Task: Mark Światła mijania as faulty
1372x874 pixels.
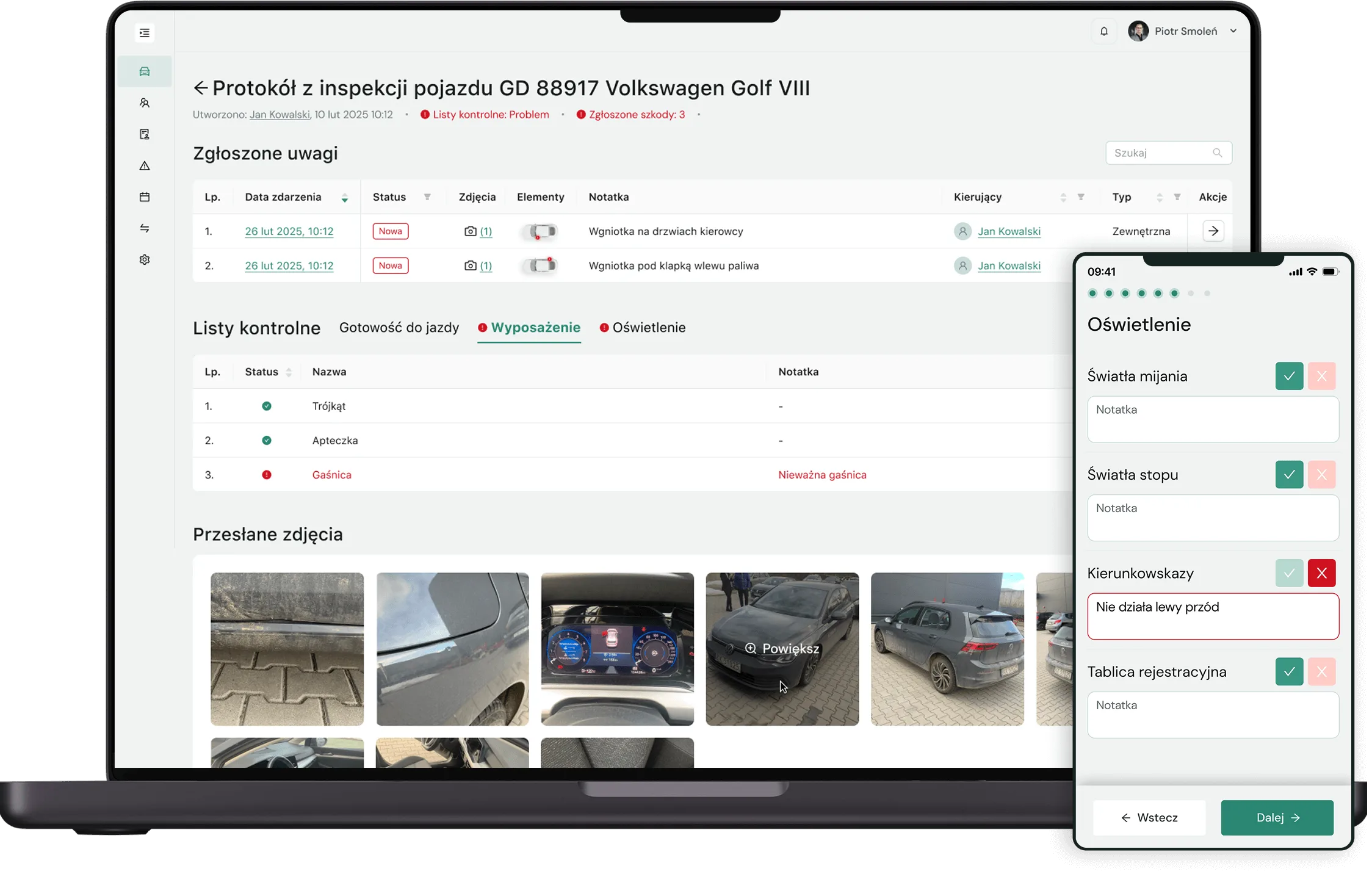Action: pos(1321,376)
